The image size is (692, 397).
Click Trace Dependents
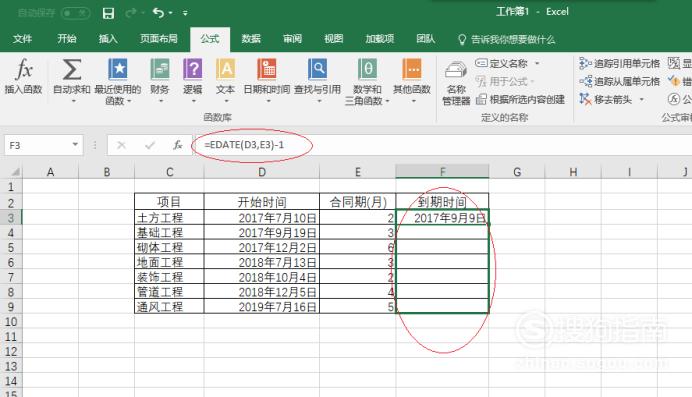(619, 82)
